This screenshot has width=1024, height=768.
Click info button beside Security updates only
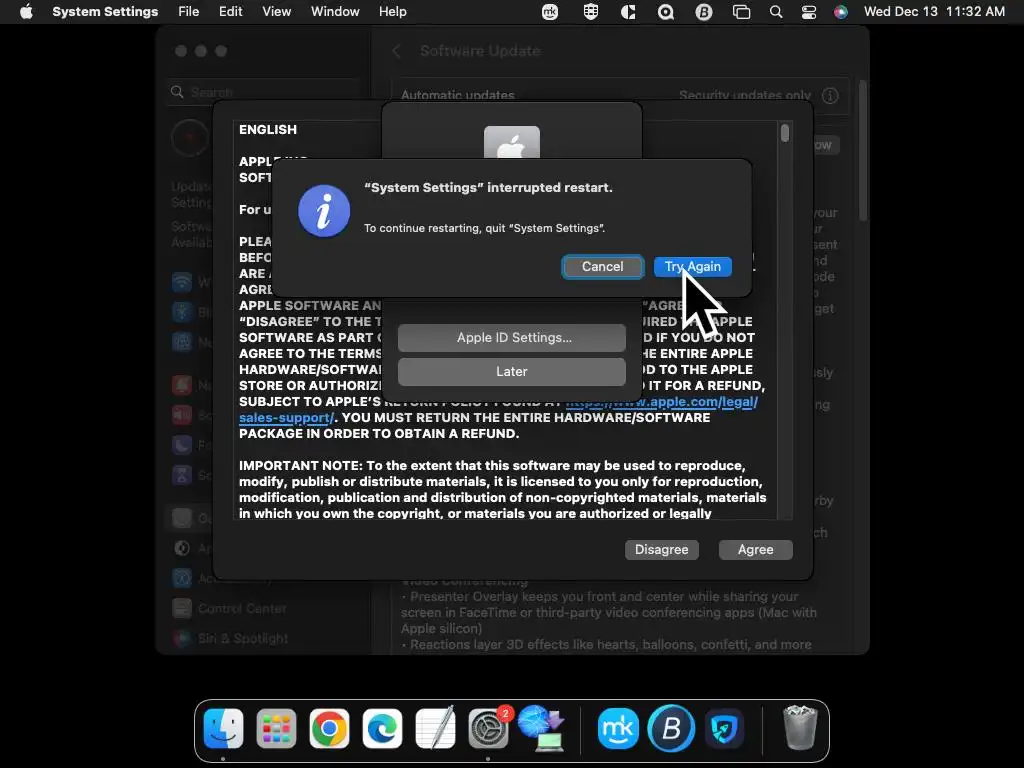pyautogui.click(x=830, y=96)
